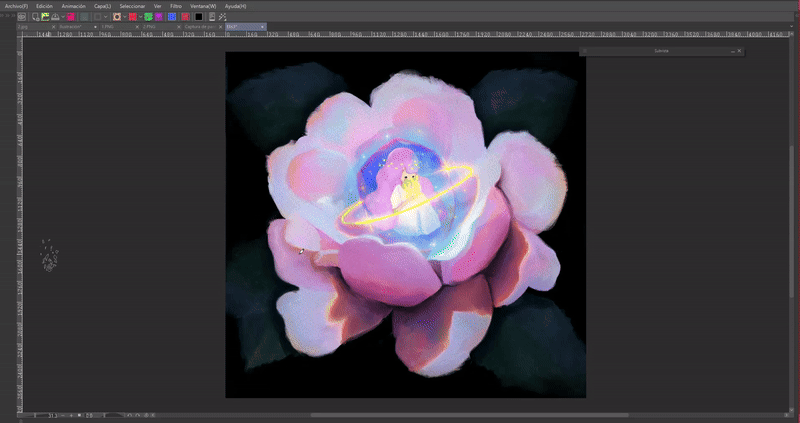Click the smartphone device icon
This screenshot has width=800, height=423.
[x=212, y=17]
